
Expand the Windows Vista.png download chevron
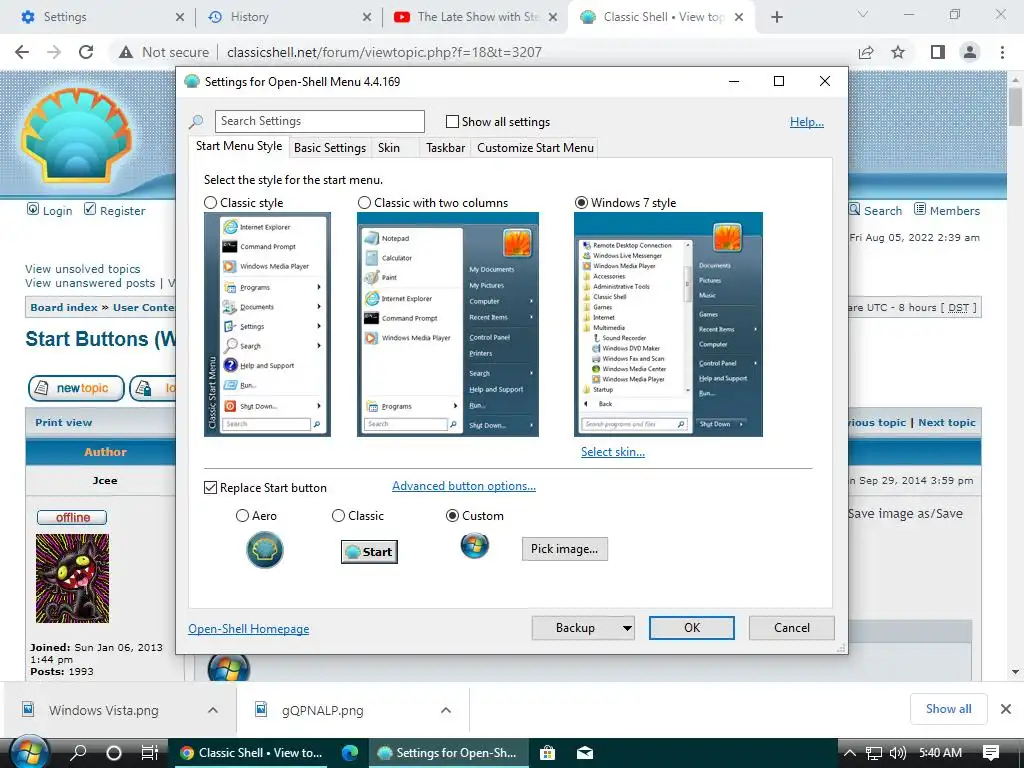pos(213,710)
